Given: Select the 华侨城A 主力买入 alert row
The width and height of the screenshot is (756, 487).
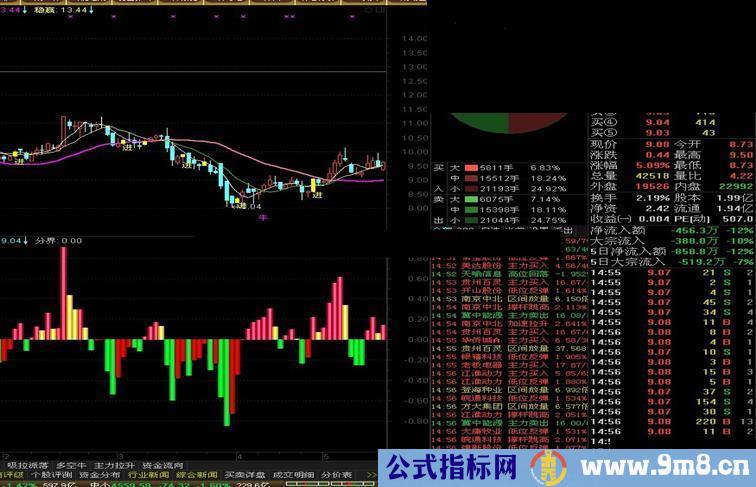Looking at the screenshot, I should [x=509, y=340].
